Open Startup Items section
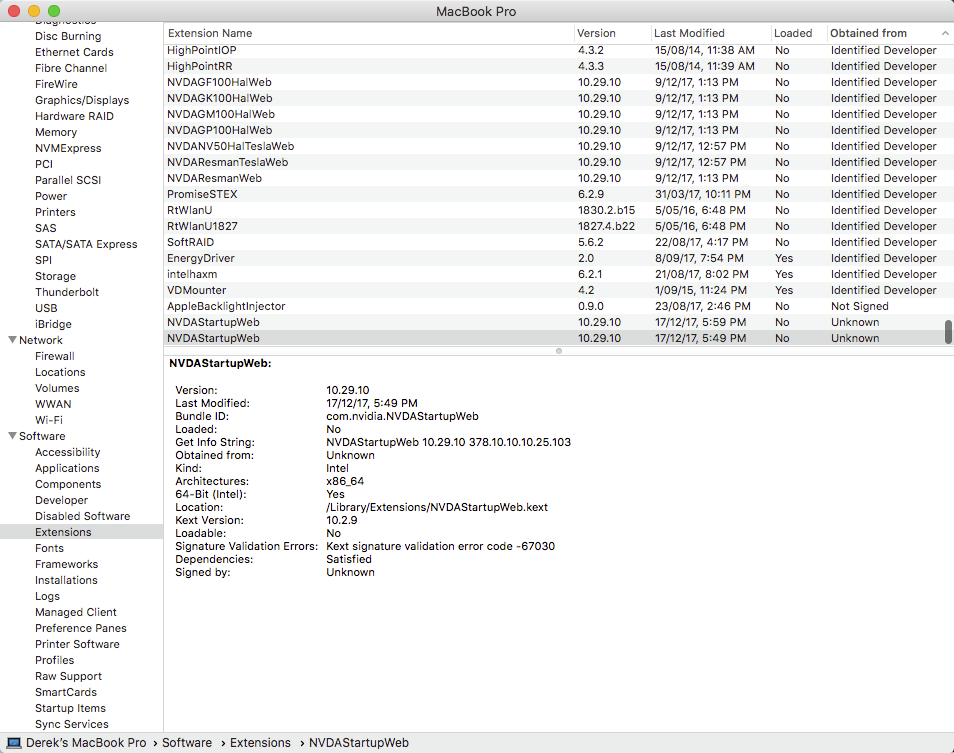The image size is (954, 753). coord(71,709)
